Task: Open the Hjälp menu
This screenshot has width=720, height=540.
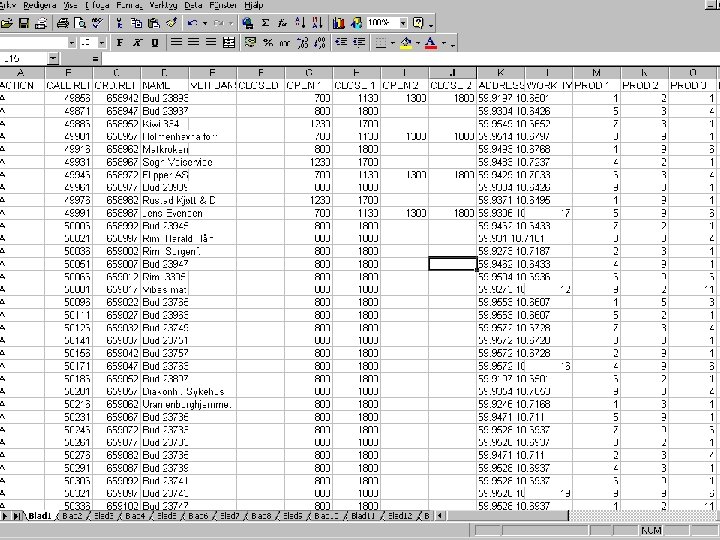Action: click(254, 5)
